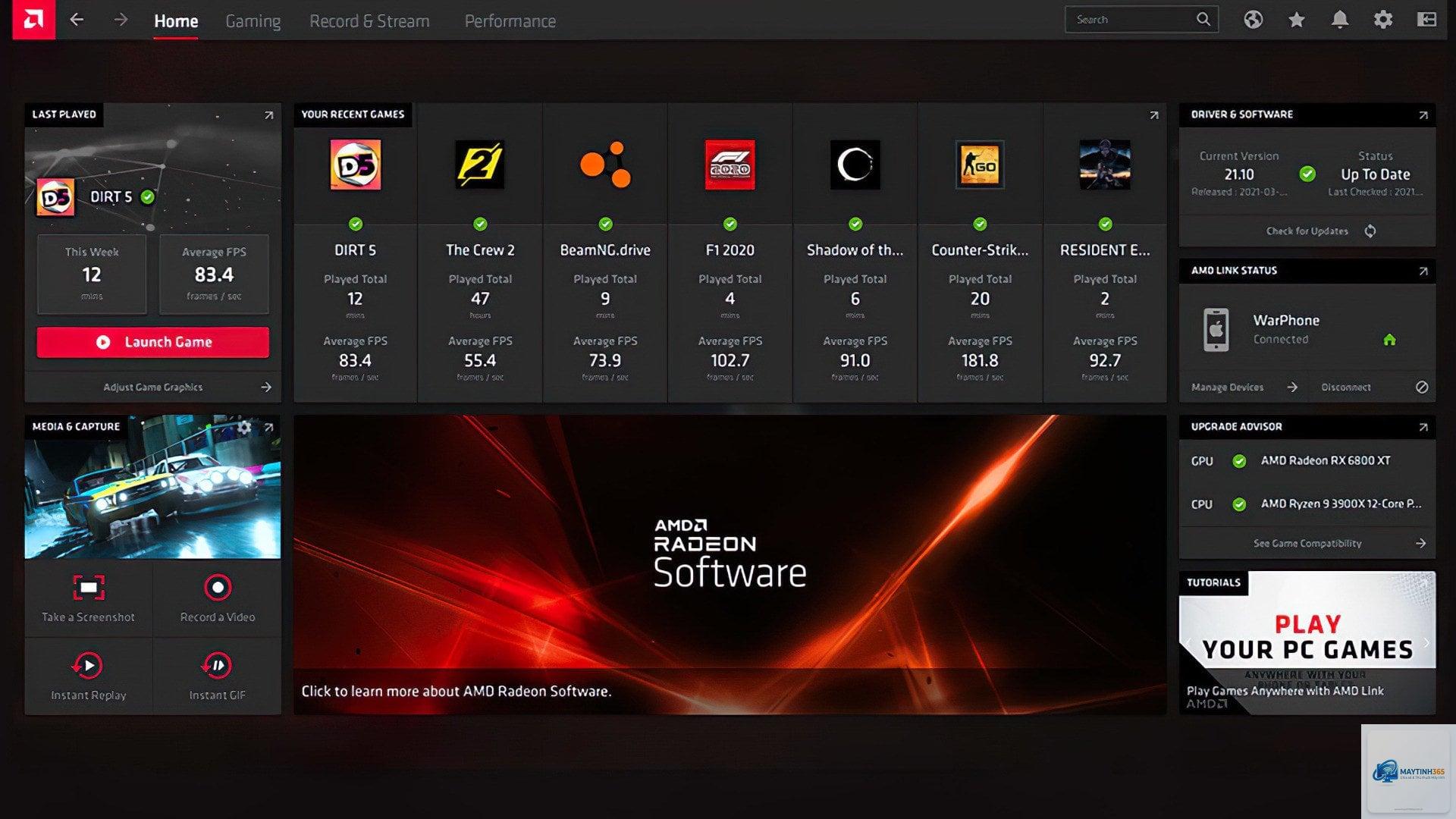Viewport: 1456px width, 819px height.
Task: Click Average FPS 83.4 in Last Played
Action: [214, 274]
